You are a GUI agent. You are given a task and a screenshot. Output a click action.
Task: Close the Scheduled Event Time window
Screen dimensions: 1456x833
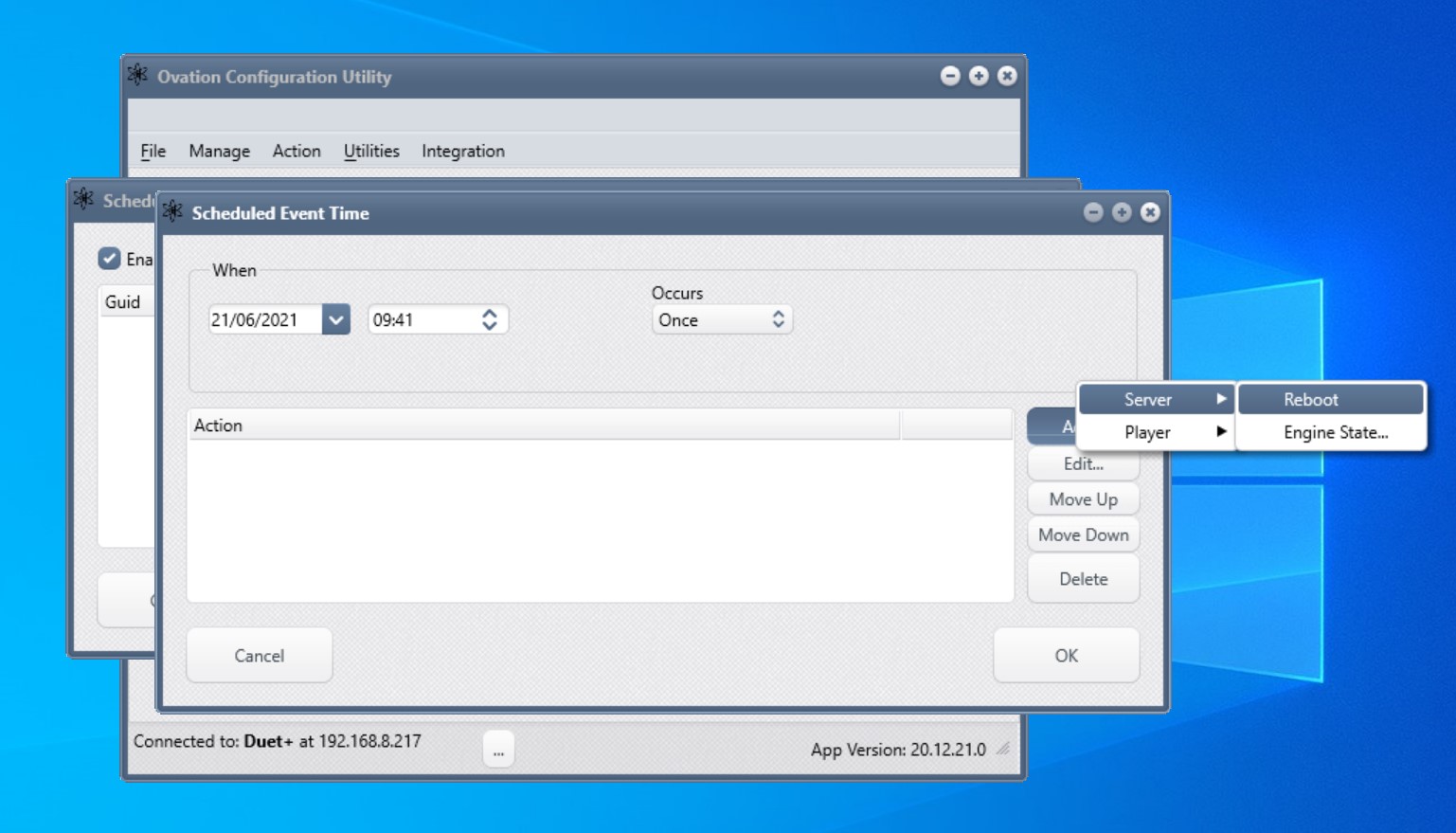tap(1150, 212)
